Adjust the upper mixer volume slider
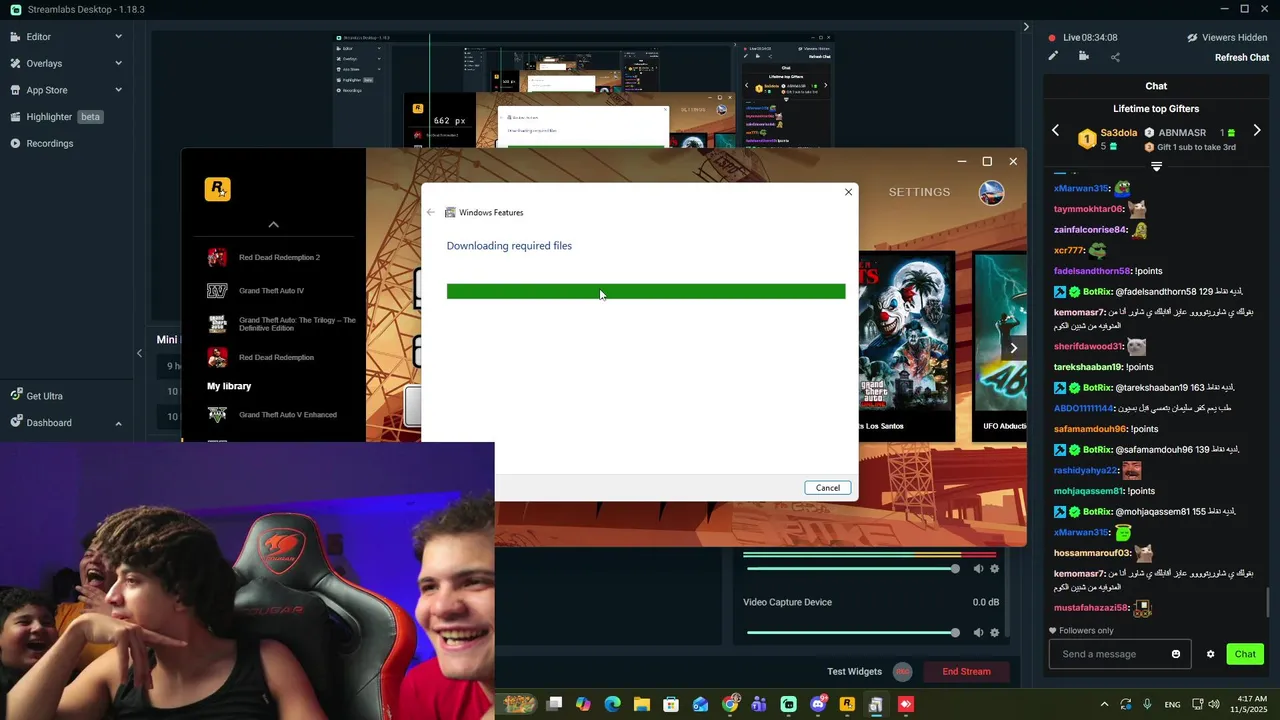The image size is (1280, 720). point(853,569)
